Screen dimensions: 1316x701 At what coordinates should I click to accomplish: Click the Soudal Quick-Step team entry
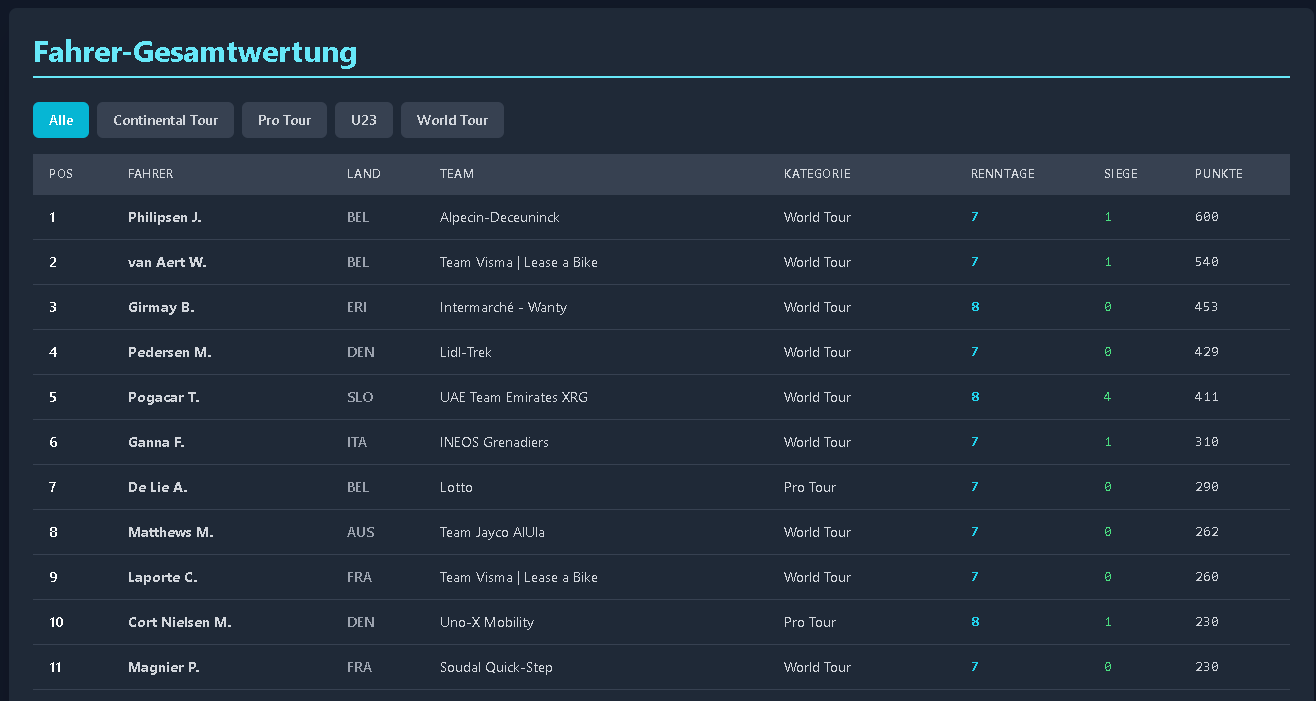click(496, 667)
